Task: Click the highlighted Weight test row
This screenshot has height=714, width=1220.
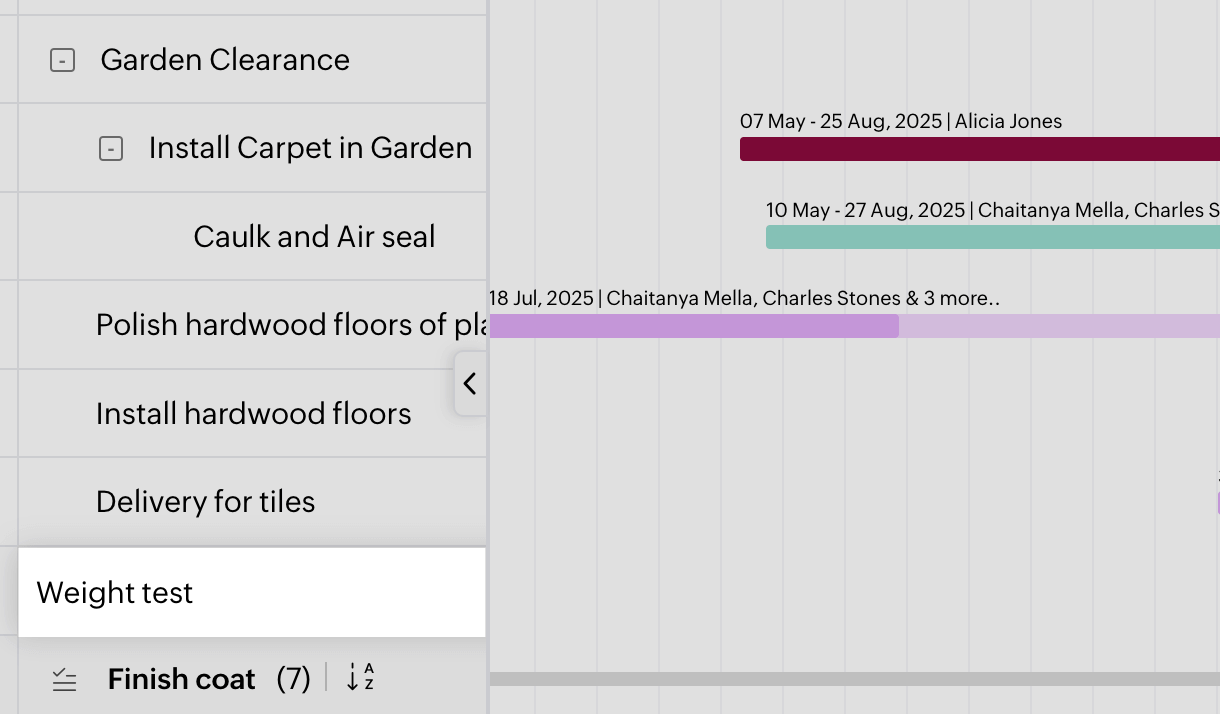Action: pyautogui.click(x=250, y=592)
